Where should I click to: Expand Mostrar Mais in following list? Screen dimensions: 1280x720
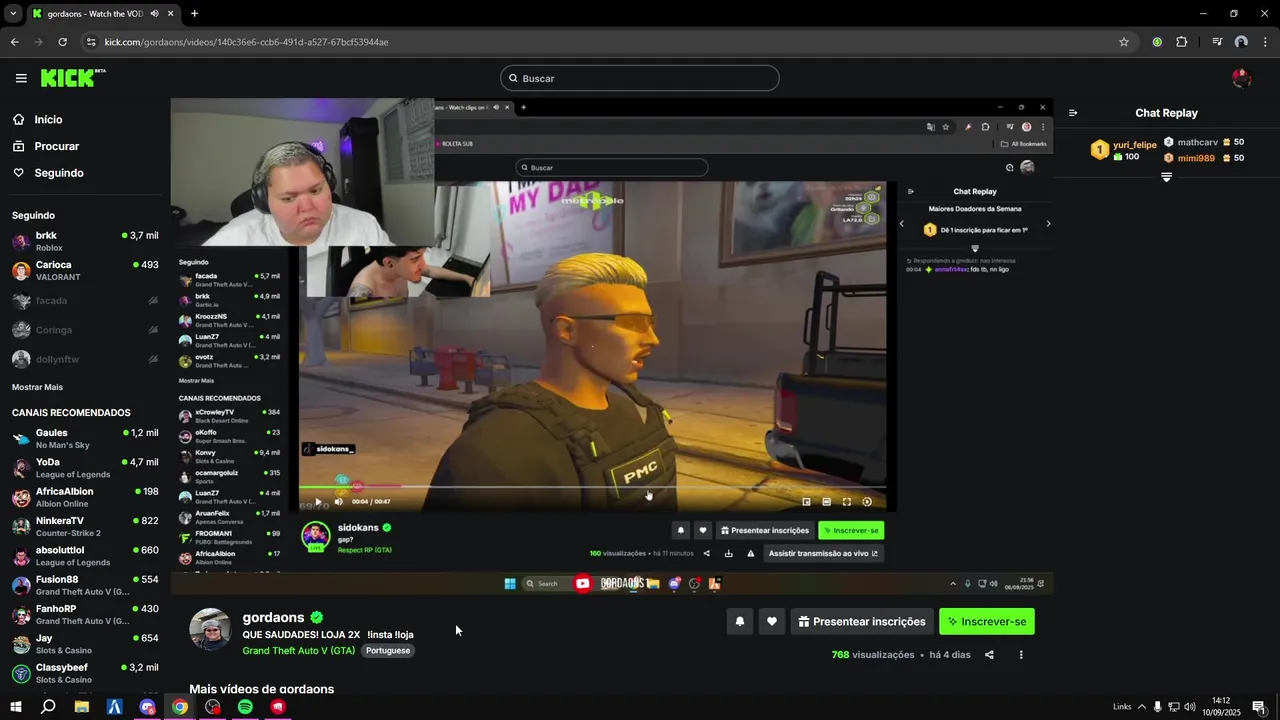(x=37, y=387)
